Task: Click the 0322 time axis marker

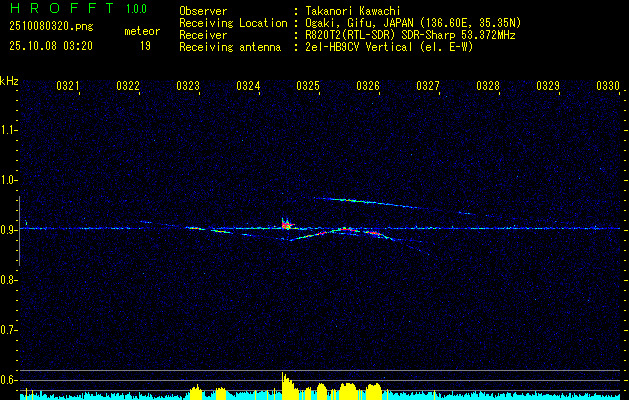Action: point(128,86)
